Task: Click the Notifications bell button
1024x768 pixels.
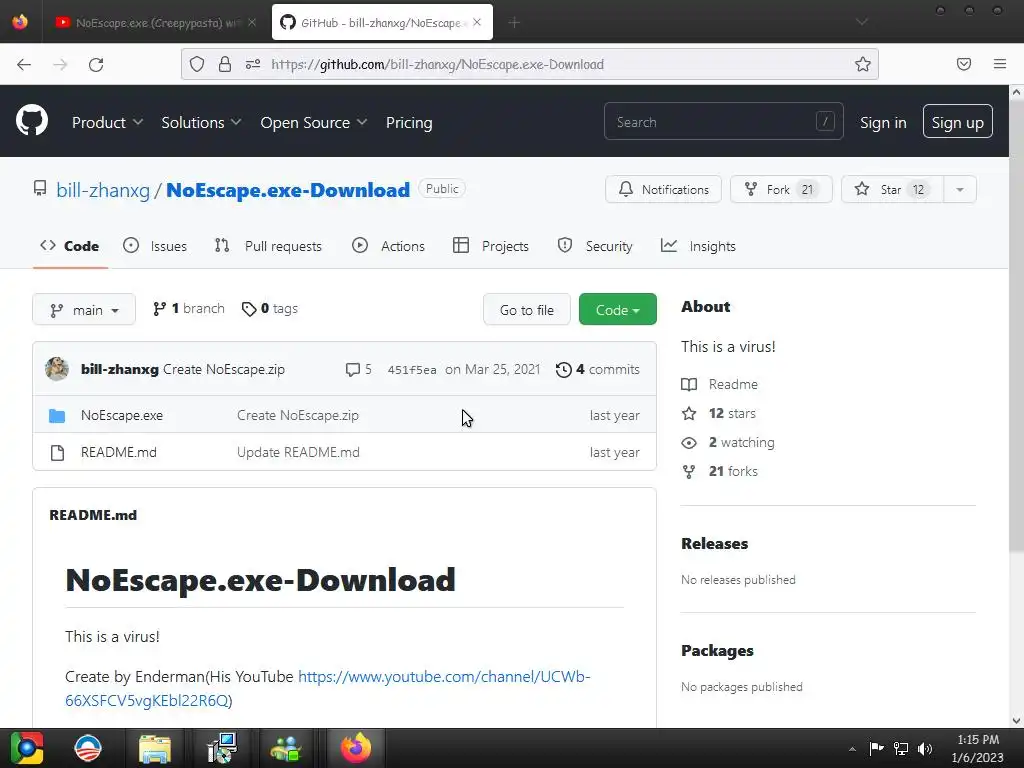Action: click(x=664, y=189)
